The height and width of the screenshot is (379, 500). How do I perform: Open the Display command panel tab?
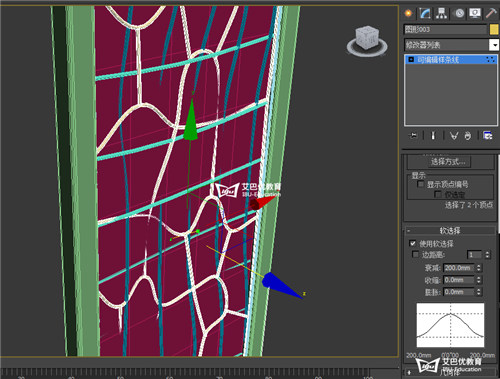[x=475, y=13]
